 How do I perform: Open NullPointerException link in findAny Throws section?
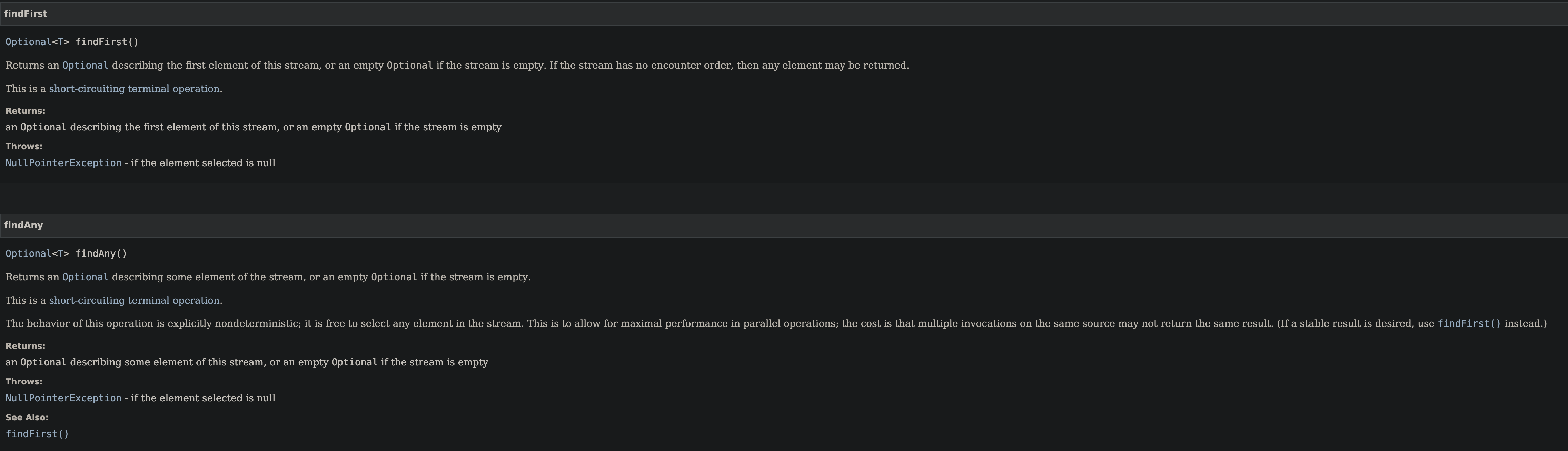63,398
